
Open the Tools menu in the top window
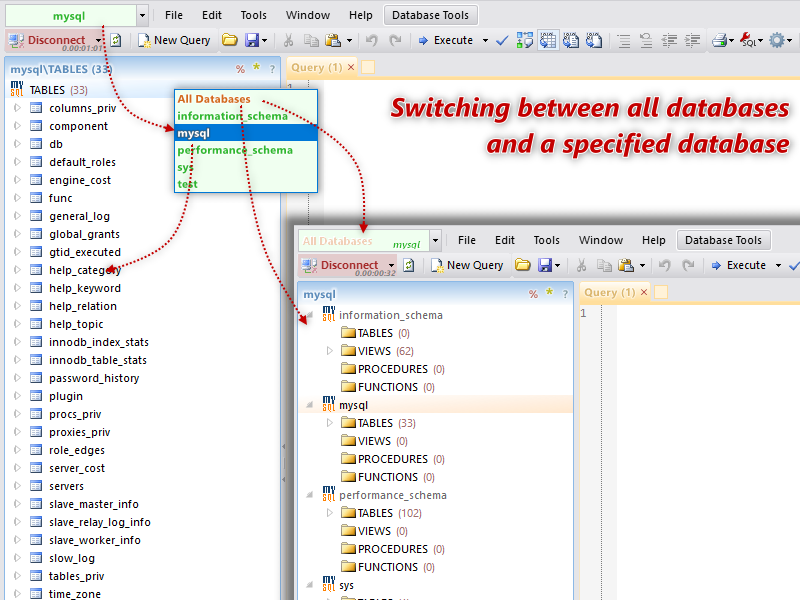coord(254,15)
